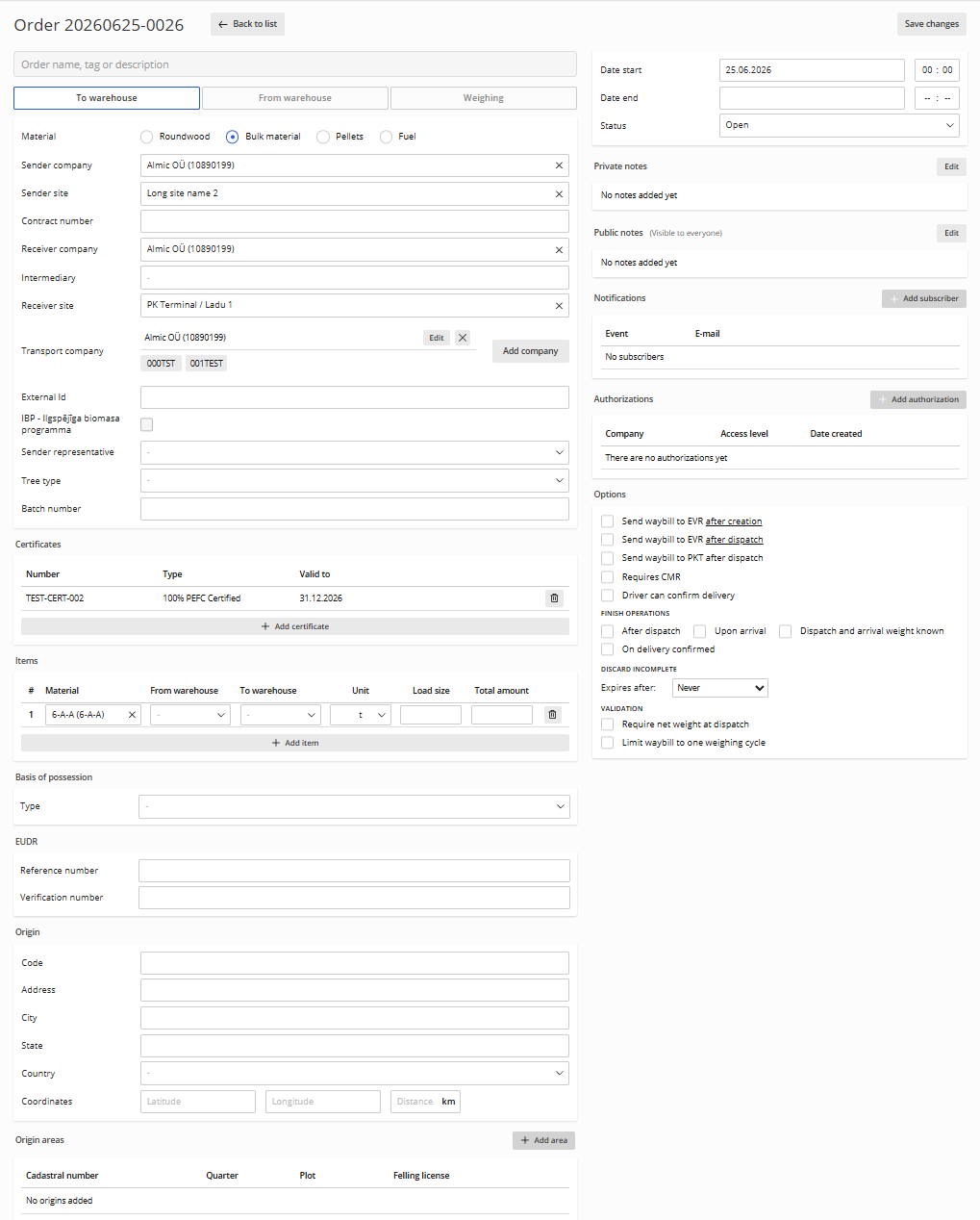Enable Send waybill to EVR after creation

click(x=607, y=521)
